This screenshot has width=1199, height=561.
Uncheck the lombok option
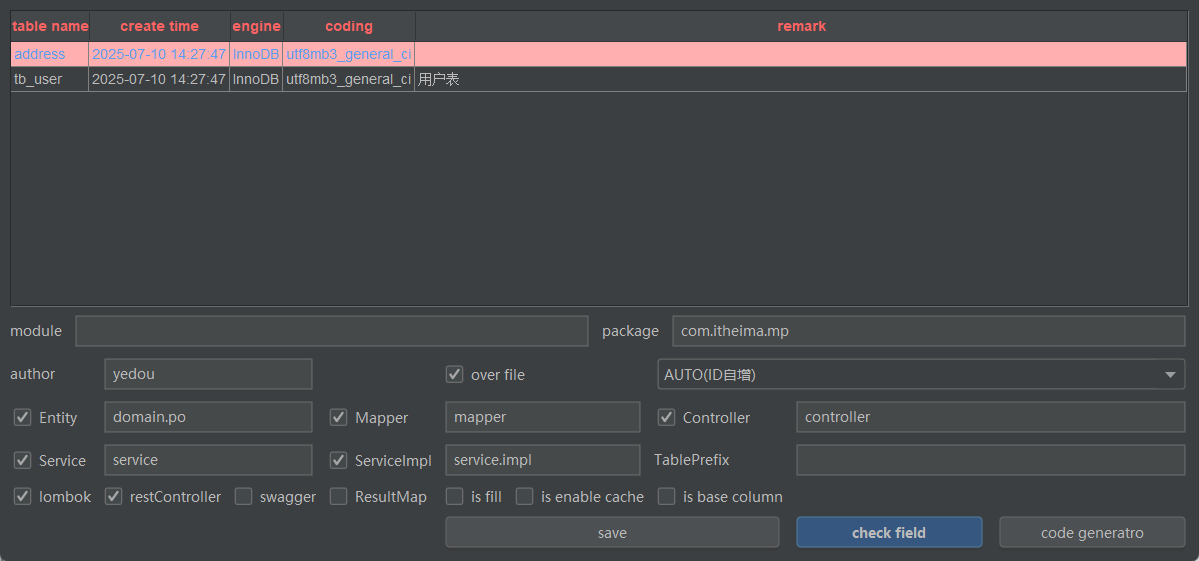pos(22,497)
